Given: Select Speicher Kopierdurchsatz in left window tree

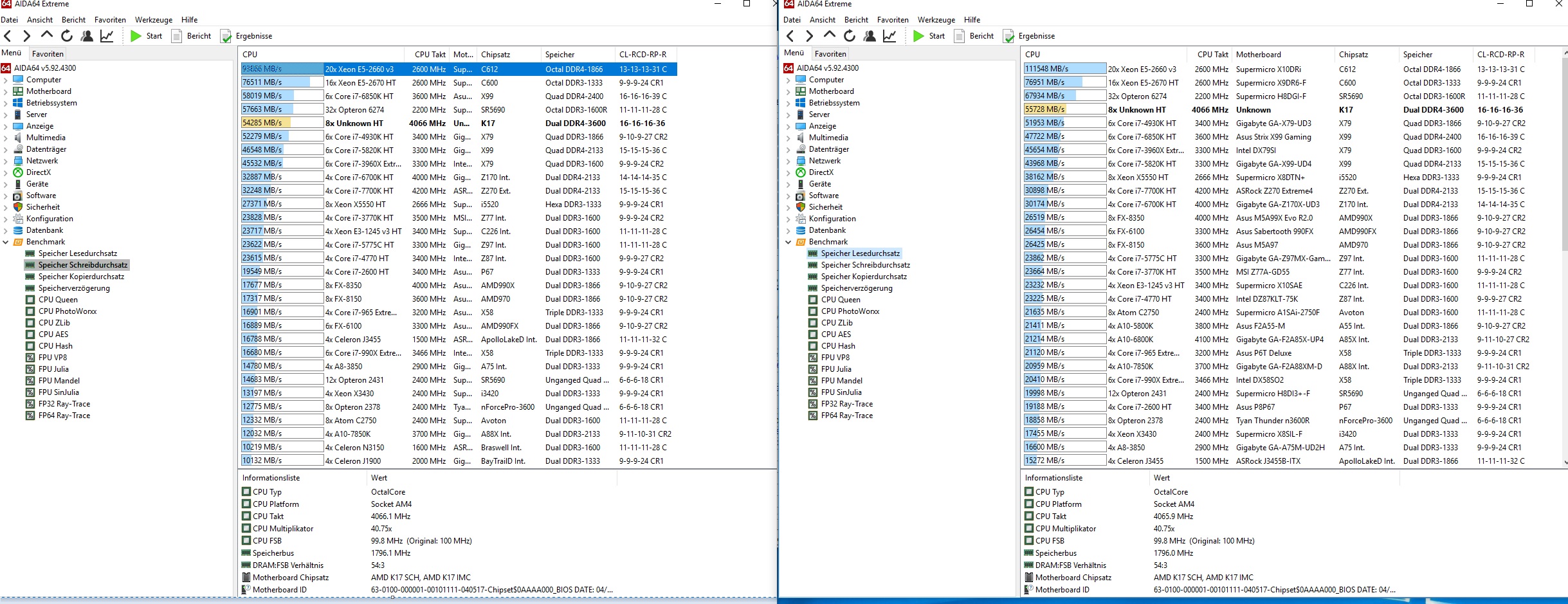Looking at the screenshot, I should tap(81, 277).
